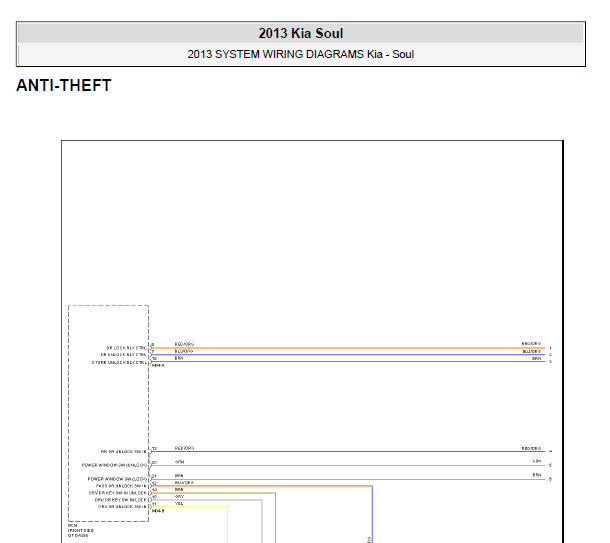Click terminal number '2' at right wire end
This screenshot has height=543, width=610.
point(550,355)
